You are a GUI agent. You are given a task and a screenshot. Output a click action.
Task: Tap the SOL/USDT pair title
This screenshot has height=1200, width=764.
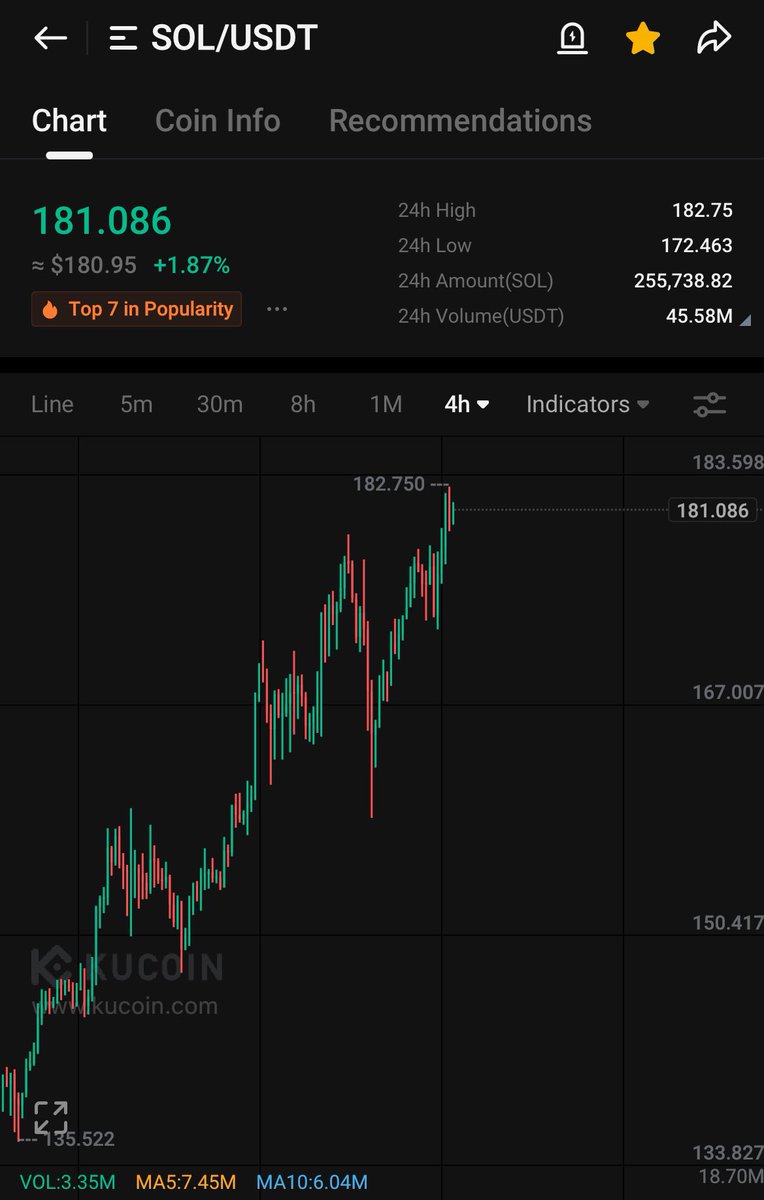[x=234, y=39]
